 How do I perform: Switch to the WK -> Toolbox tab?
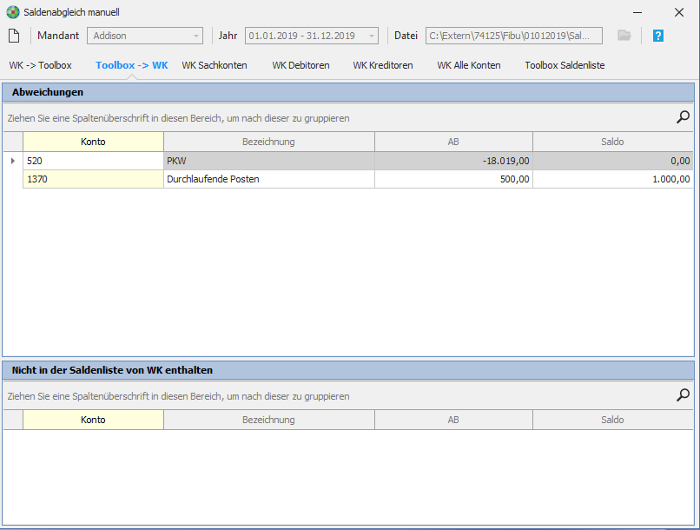[x=40, y=65]
